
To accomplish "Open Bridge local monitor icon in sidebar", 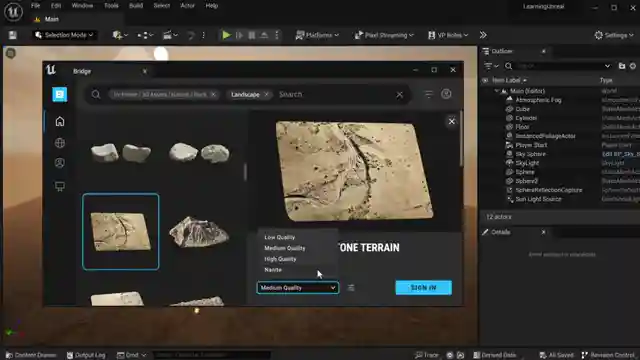I will pyautogui.click(x=60, y=187).
